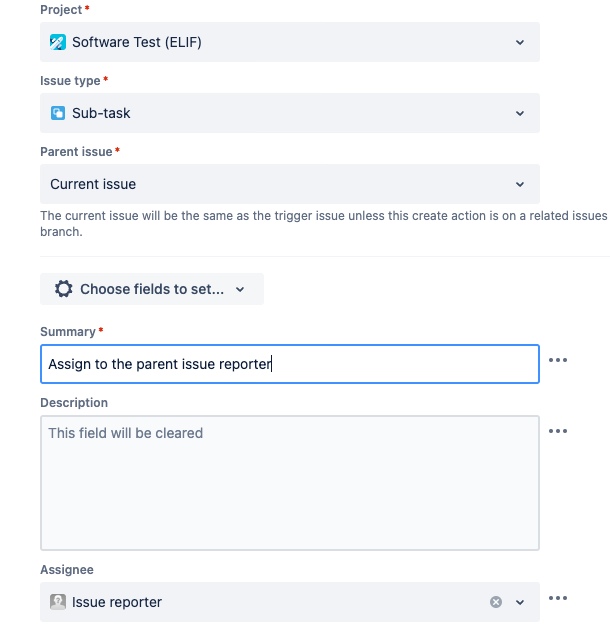Click inside the Description text area
Image resolution: width=610 pixels, height=641 pixels.
click(x=290, y=483)
